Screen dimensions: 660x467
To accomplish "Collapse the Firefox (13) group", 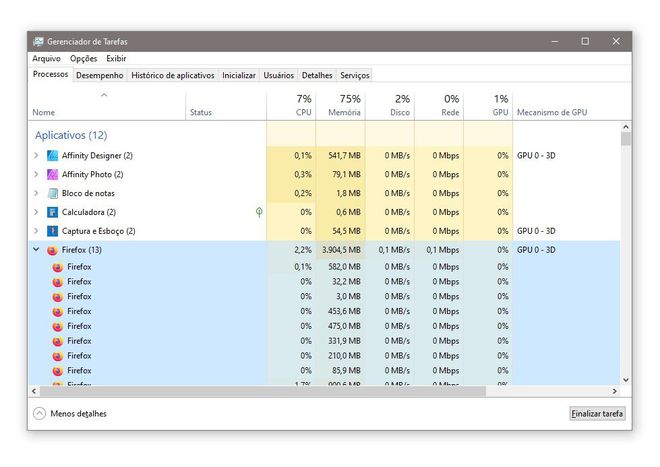I will (x=36, y=250).
